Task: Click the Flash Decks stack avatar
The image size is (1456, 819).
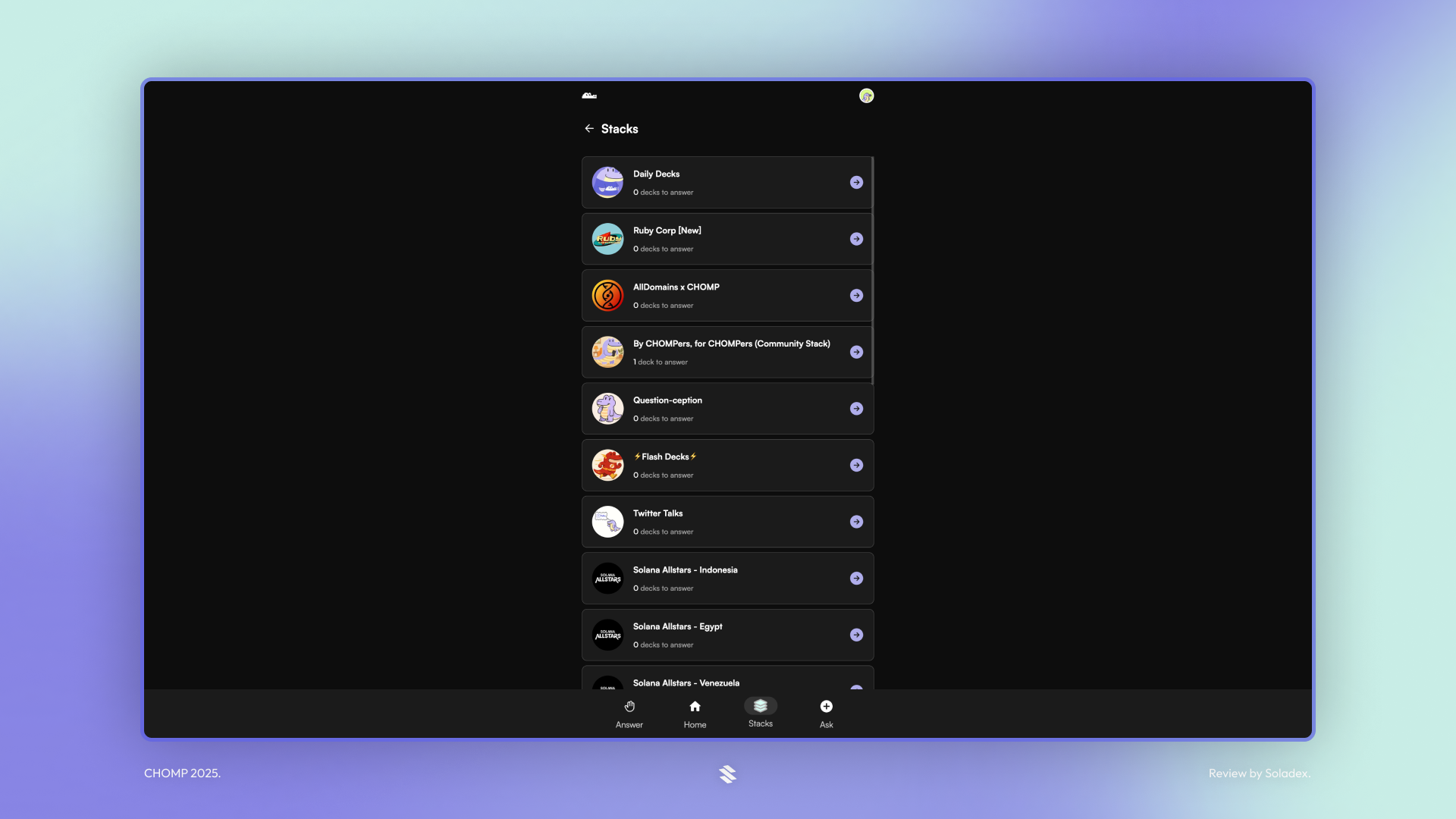Action: coord(607,466)
